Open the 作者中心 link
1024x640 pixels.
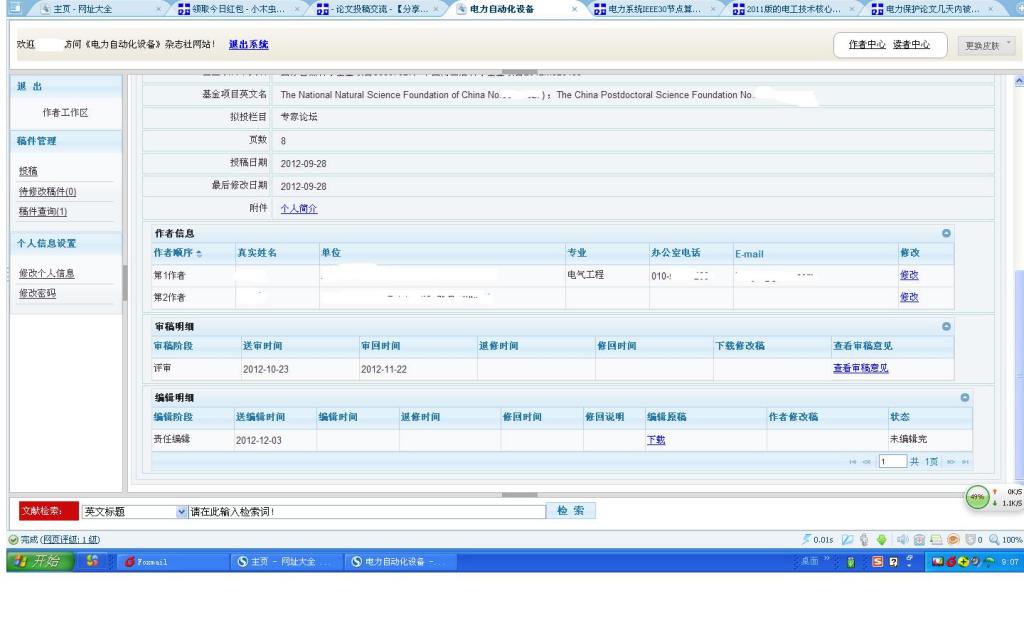[x=867, y=44]
